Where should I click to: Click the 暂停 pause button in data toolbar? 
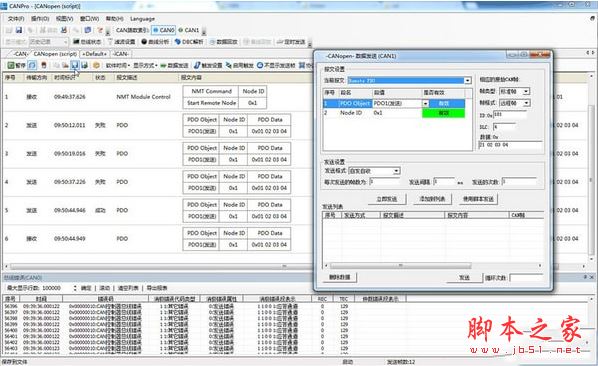tap(16, 66)
